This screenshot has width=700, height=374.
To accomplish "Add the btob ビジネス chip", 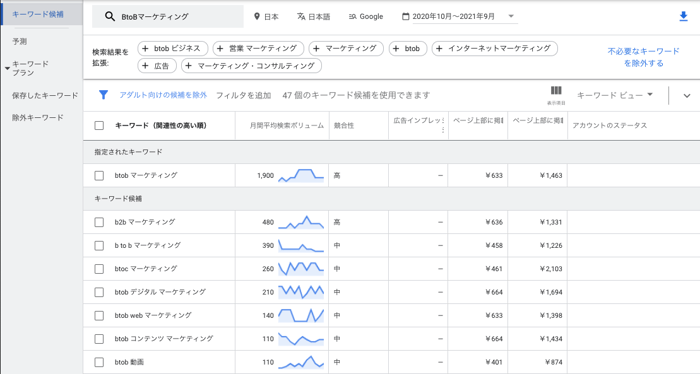I will coord(172,48).
